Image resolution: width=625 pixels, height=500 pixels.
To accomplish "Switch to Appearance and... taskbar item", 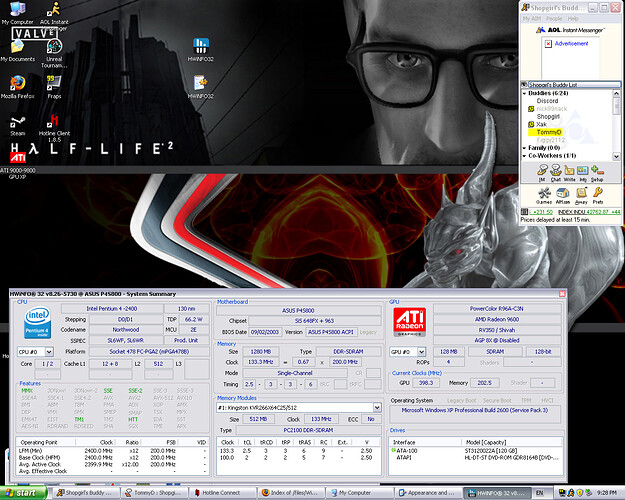I will pos(427,493).
